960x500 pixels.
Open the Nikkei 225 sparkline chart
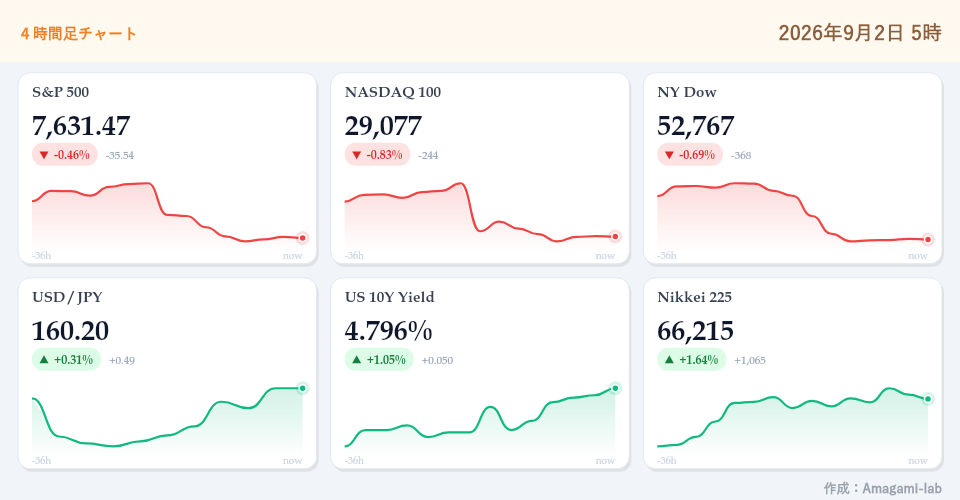(x=793, y=420)
